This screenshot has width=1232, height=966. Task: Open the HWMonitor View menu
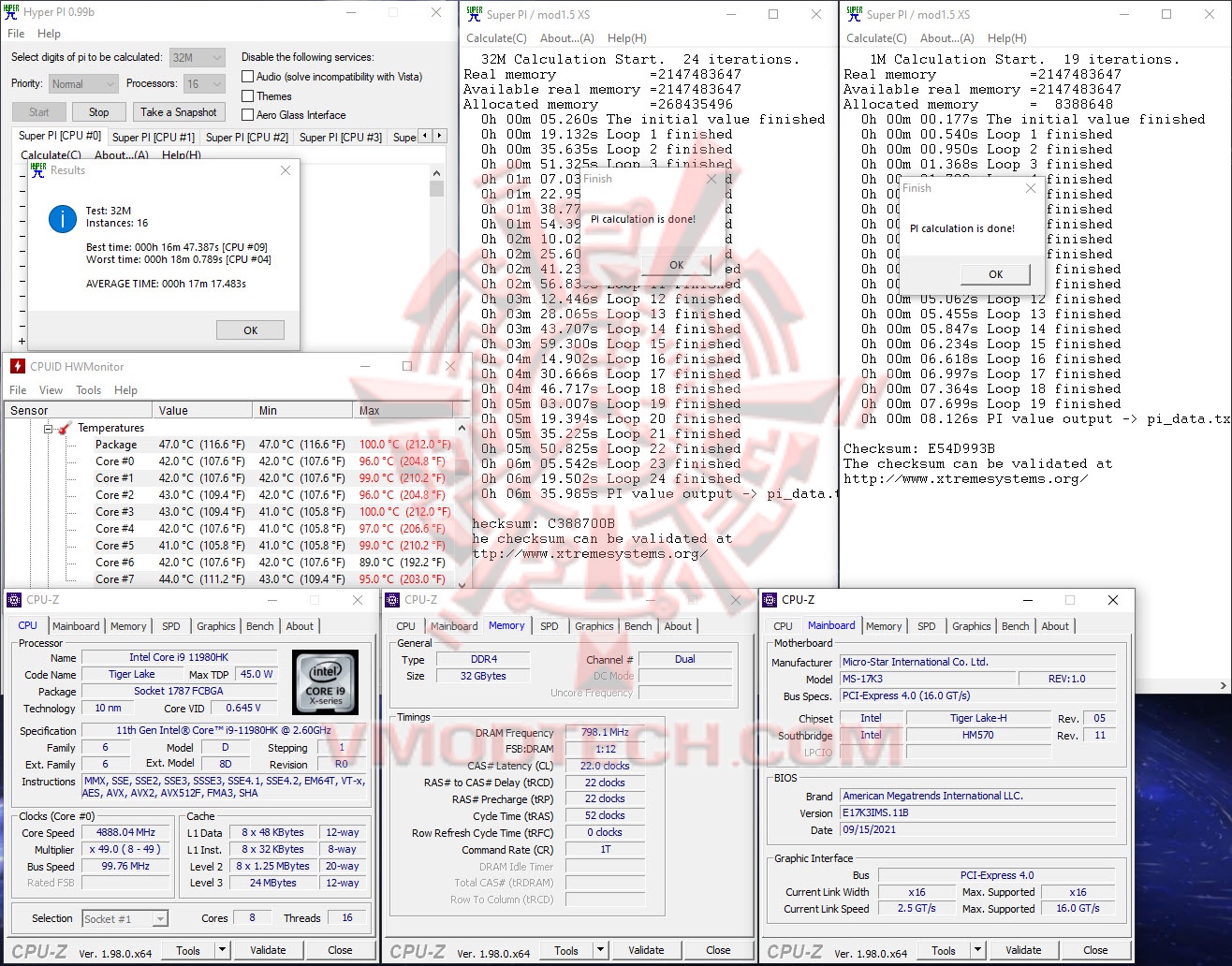click(51, 389)
